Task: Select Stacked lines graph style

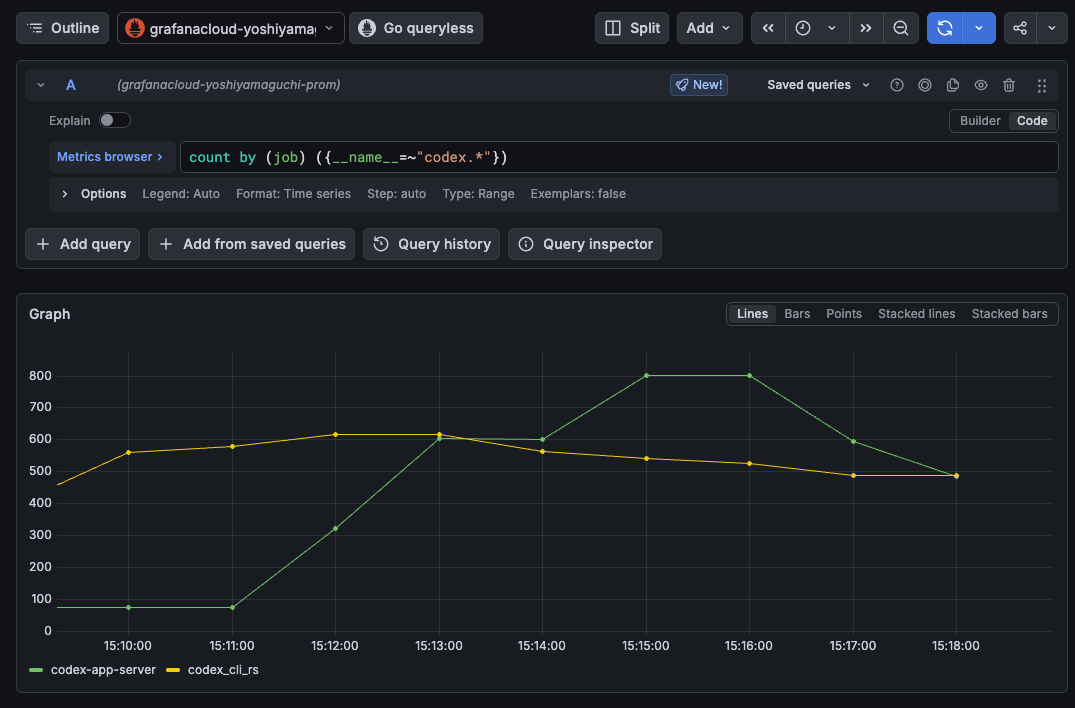Action: [917, 314]
